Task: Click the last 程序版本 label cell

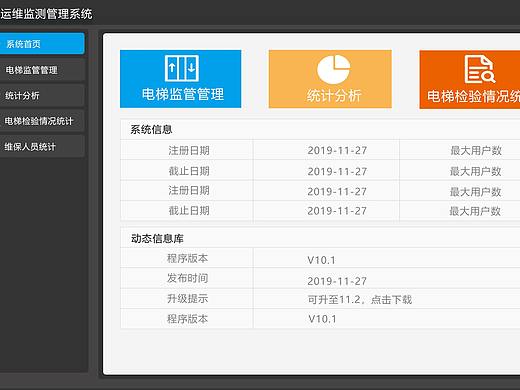Action: [187, 319]
